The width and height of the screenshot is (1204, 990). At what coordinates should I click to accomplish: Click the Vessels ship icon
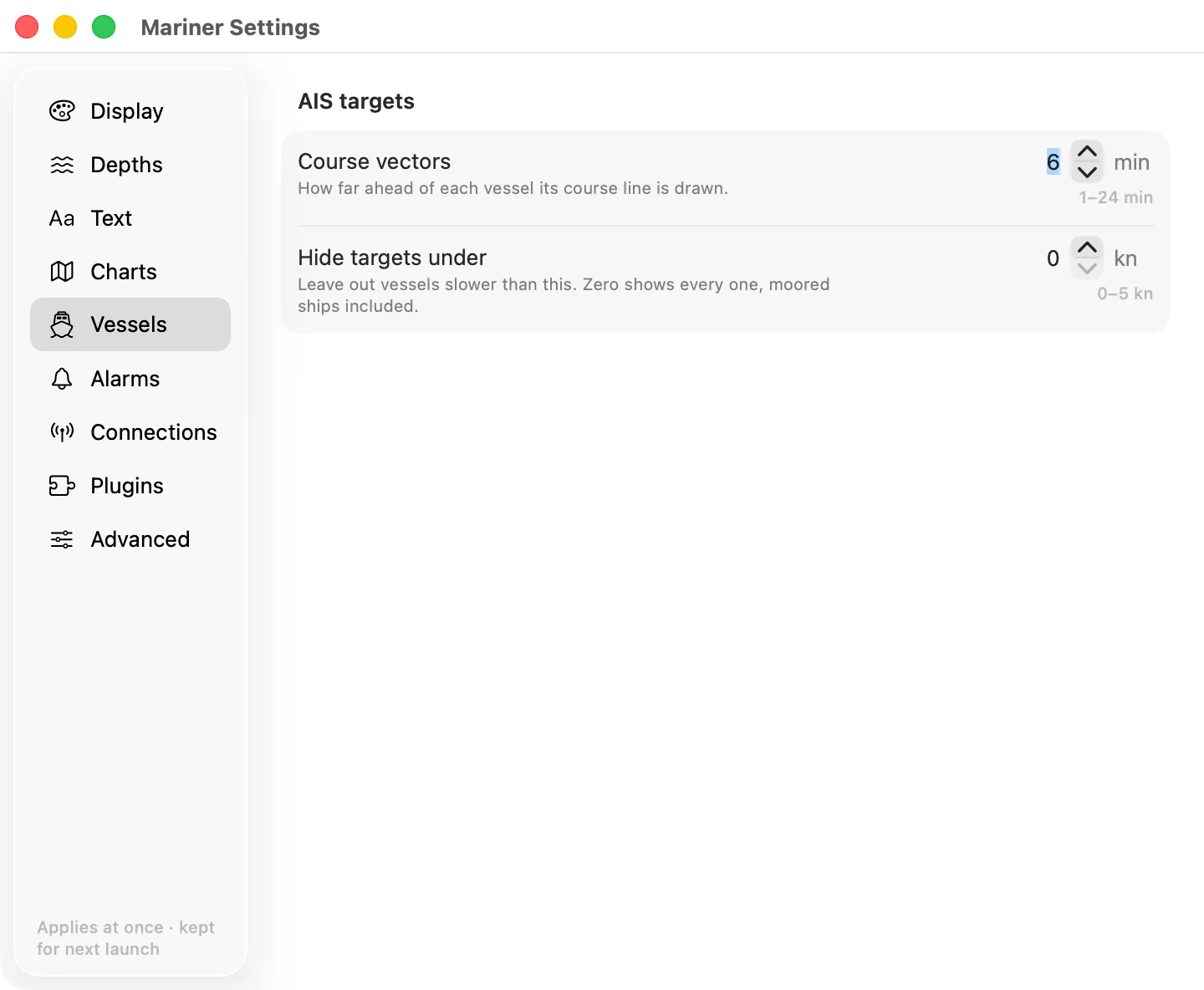[x=62, y=324]
